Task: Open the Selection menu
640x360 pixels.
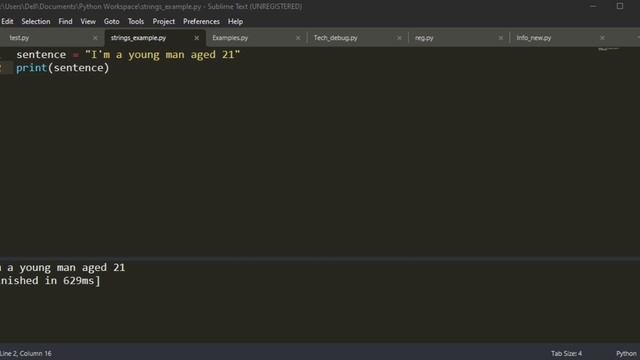Action: pyautogui.click(x=36, y=21)
